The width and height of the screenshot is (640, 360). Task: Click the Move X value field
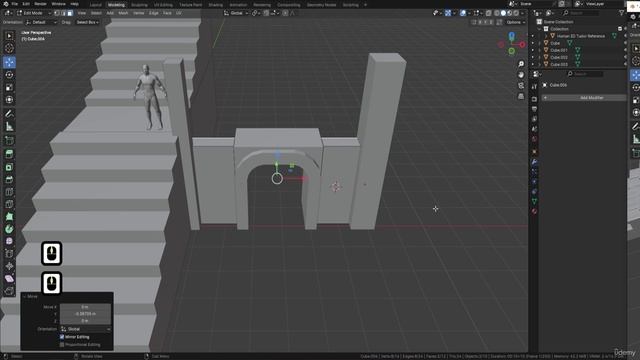[x=86, y=307]
